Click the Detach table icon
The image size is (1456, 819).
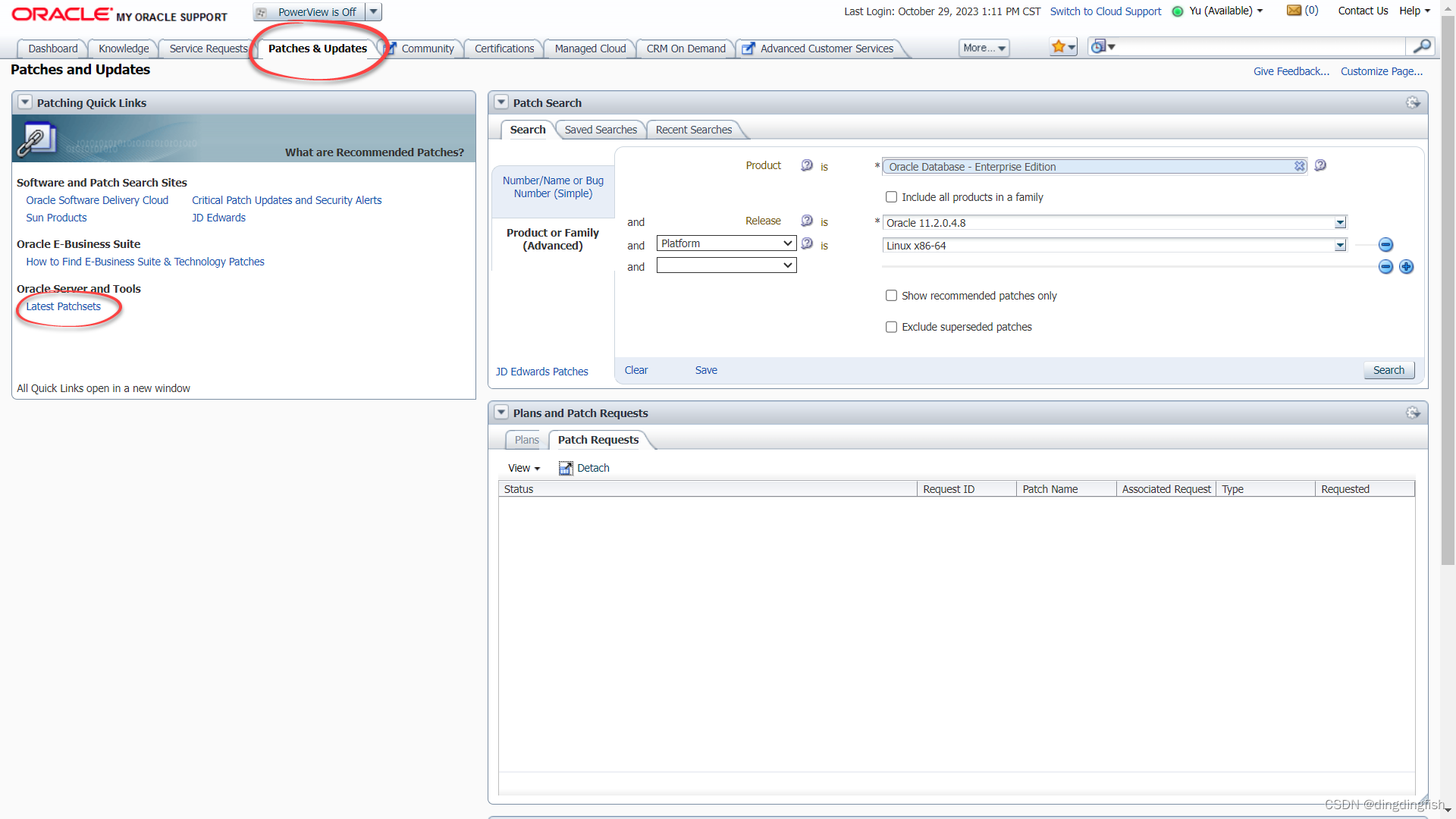[566, 468]
